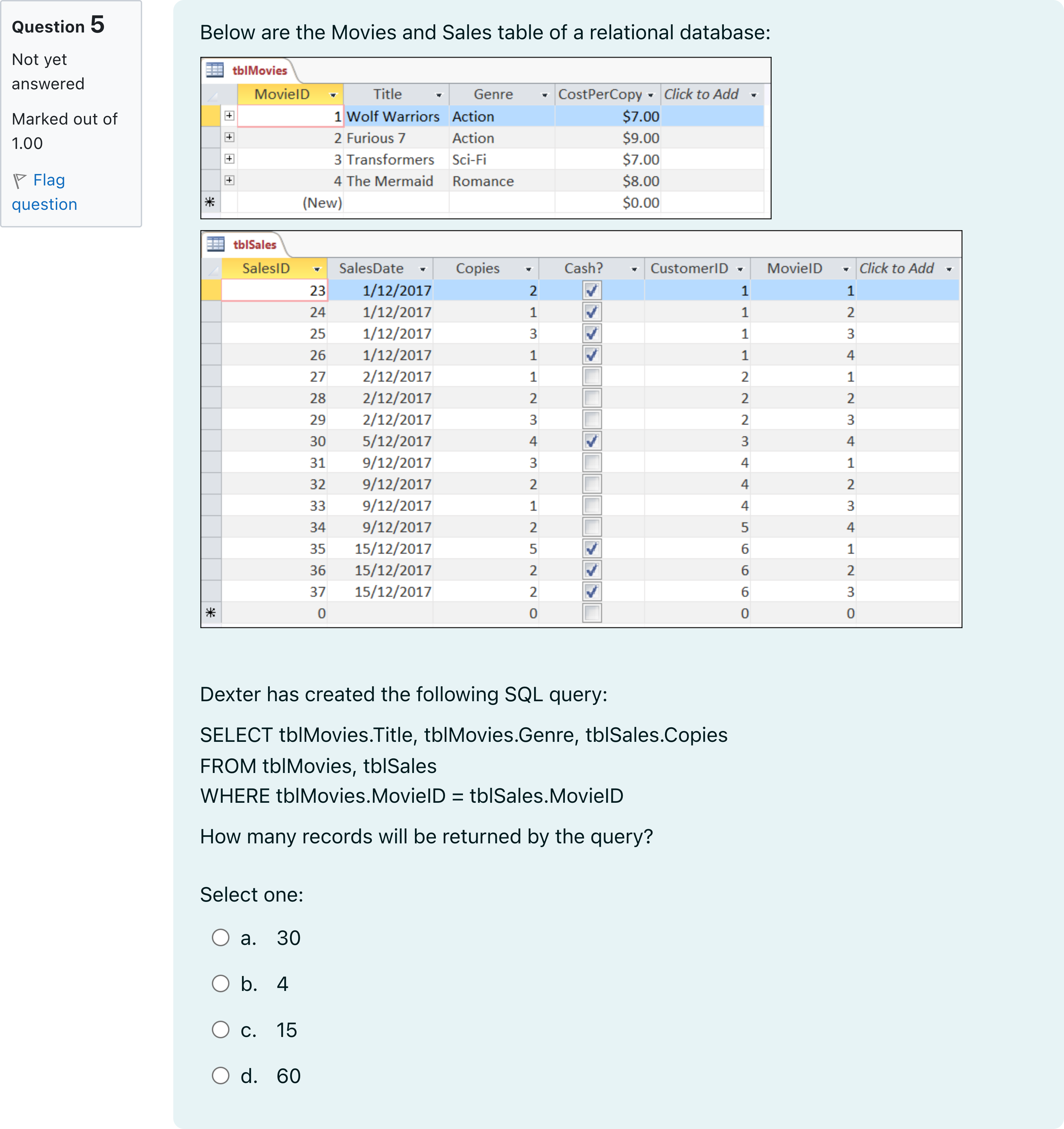Image resolution: width=1064 pixels, height=1129 pixels.
Task: Check the Cash? checkbox for SalesID 32
Action: coord(592,484)
